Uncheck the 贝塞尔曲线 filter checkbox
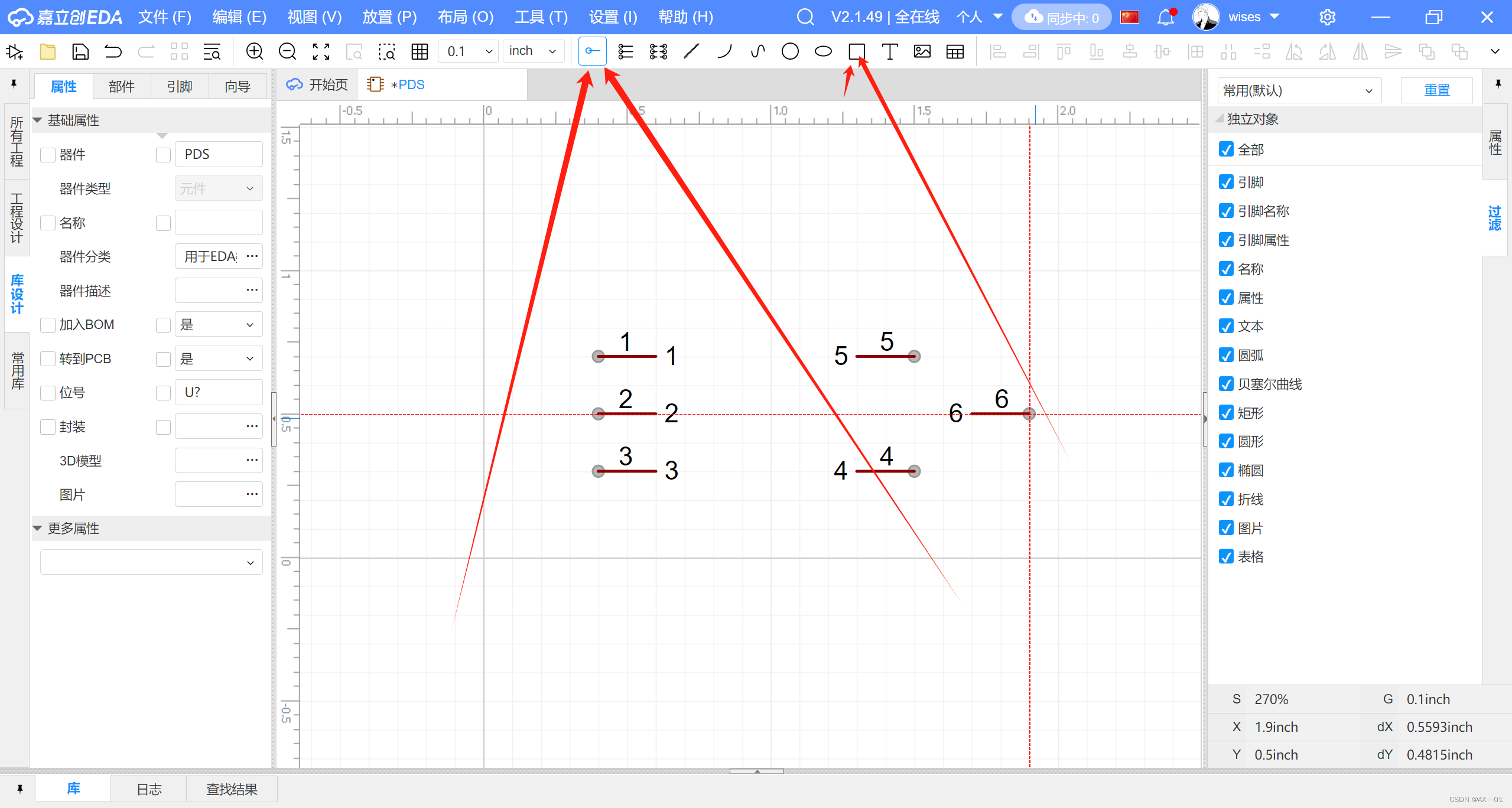This screenshot has height=808, width=1512. coord(1226,384)
